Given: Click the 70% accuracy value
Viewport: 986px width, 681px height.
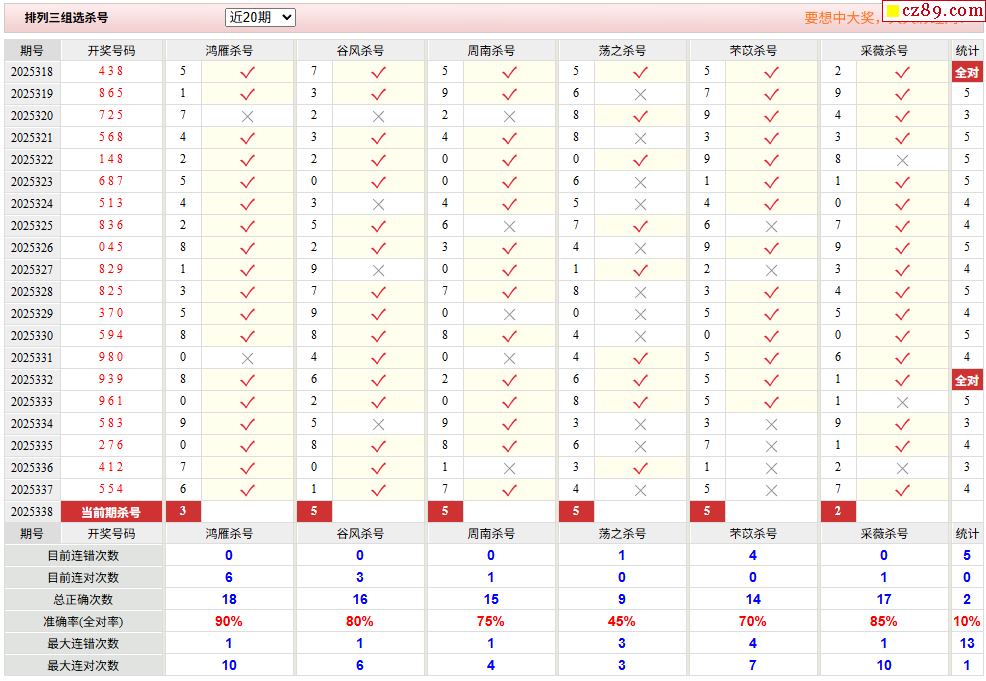Looking at the screenshot, I should [753, 621].
